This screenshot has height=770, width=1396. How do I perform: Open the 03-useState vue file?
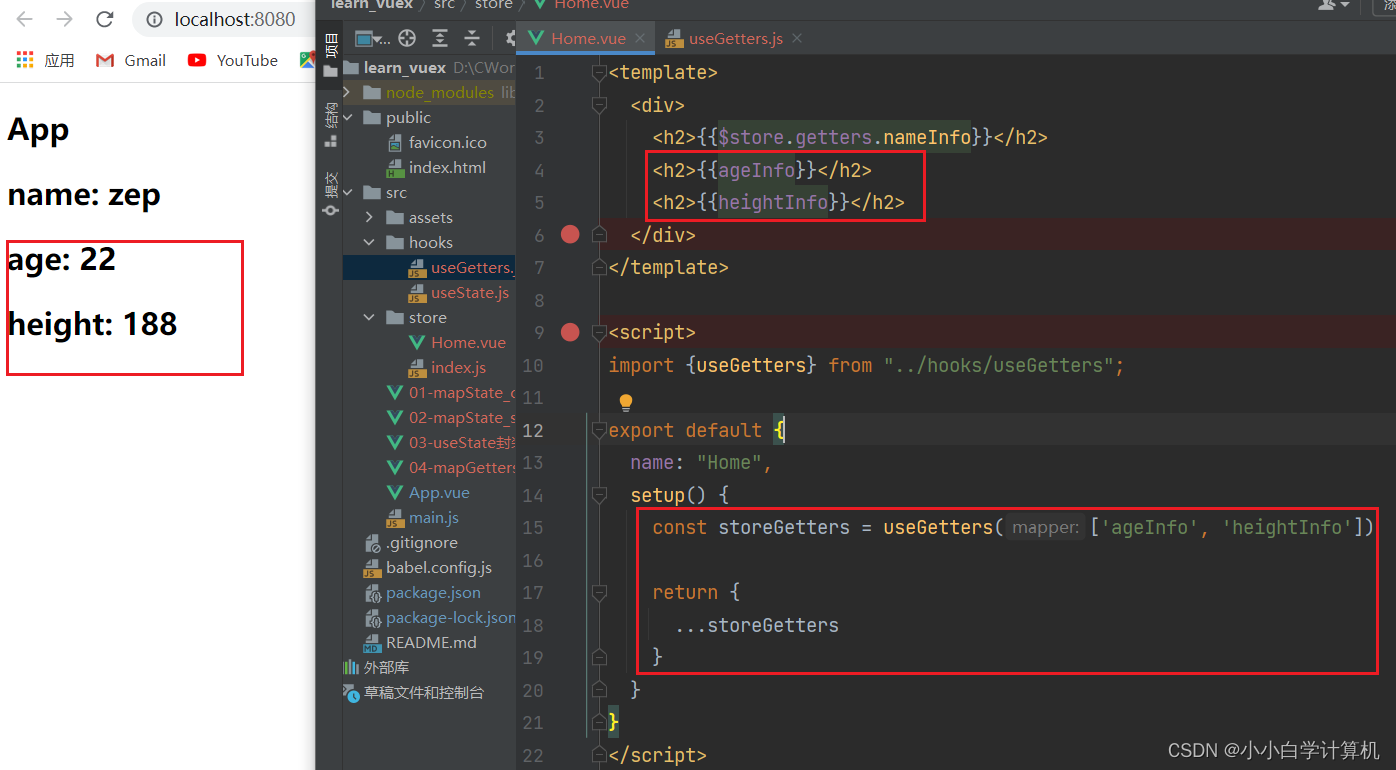[x=451, y=442]
